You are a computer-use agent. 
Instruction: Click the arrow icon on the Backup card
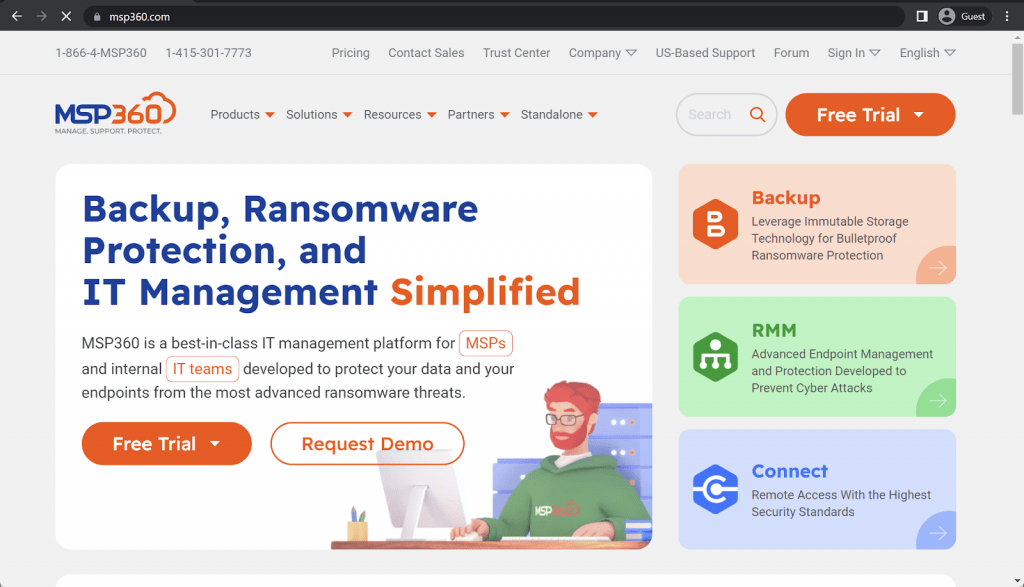pos(936,268)
